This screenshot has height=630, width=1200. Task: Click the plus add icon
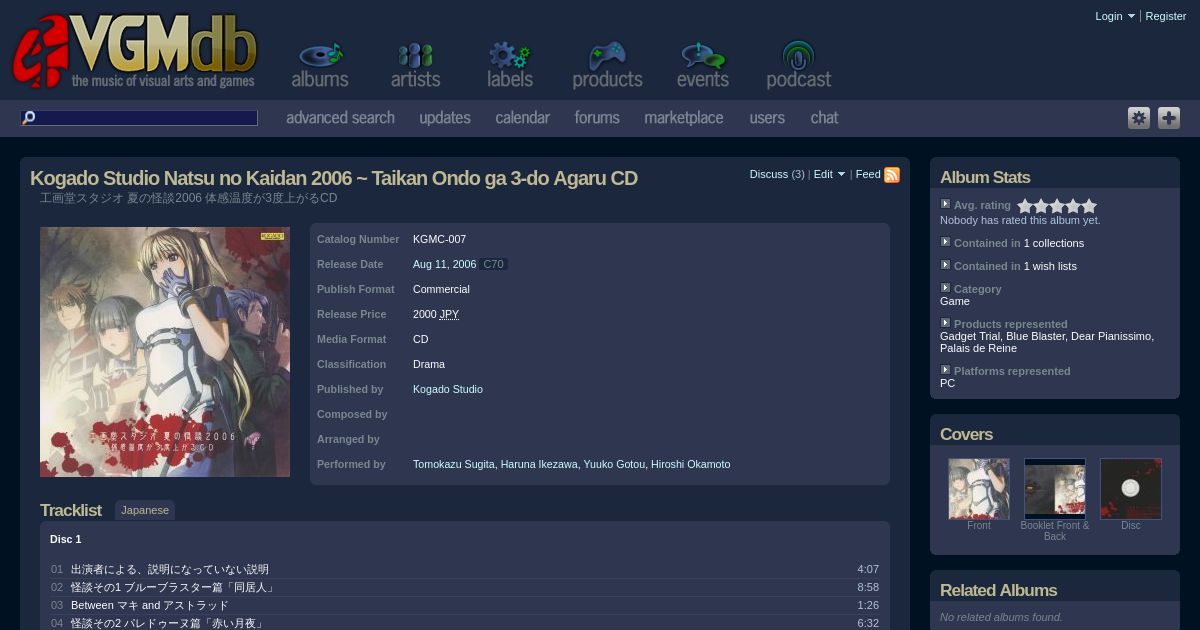(x=1169, y=118)
